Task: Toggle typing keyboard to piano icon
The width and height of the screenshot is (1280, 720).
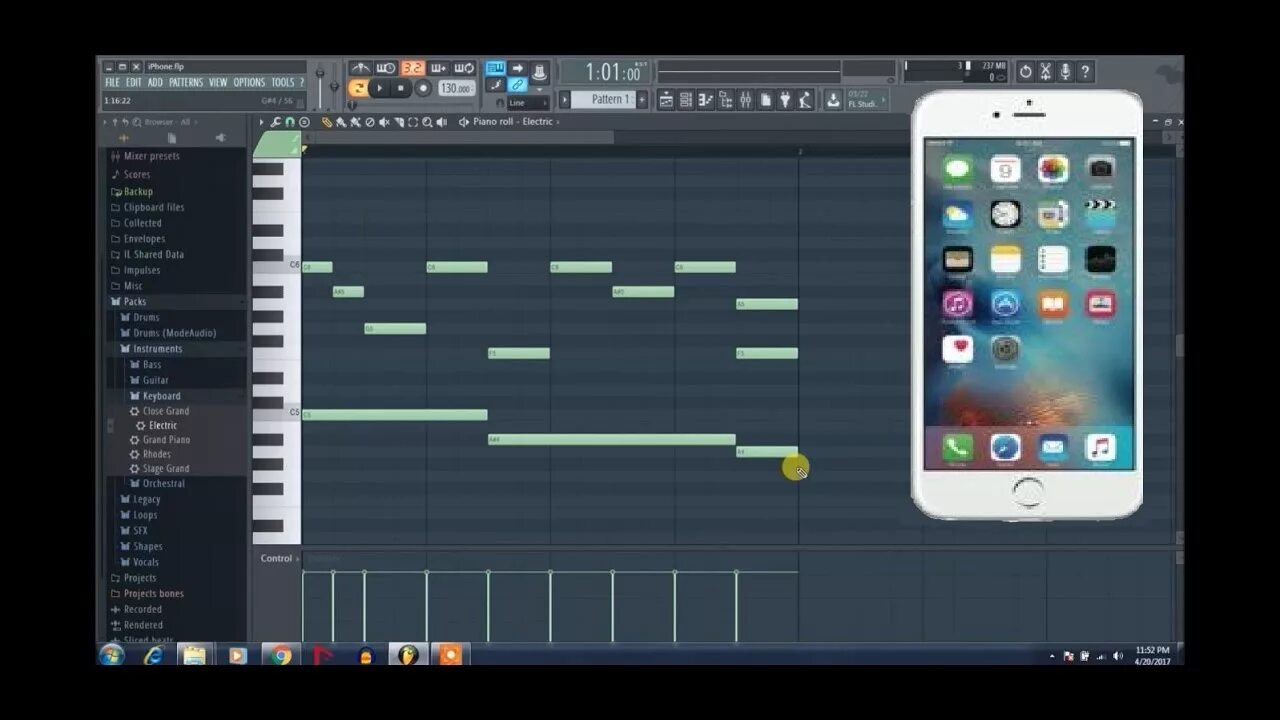Action: click(x=495, y=68)
